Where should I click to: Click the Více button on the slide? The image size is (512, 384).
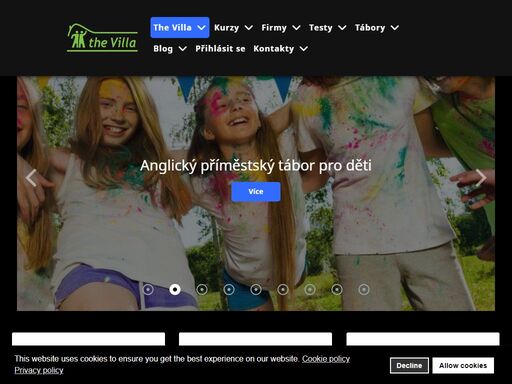(x=256, y=192)
